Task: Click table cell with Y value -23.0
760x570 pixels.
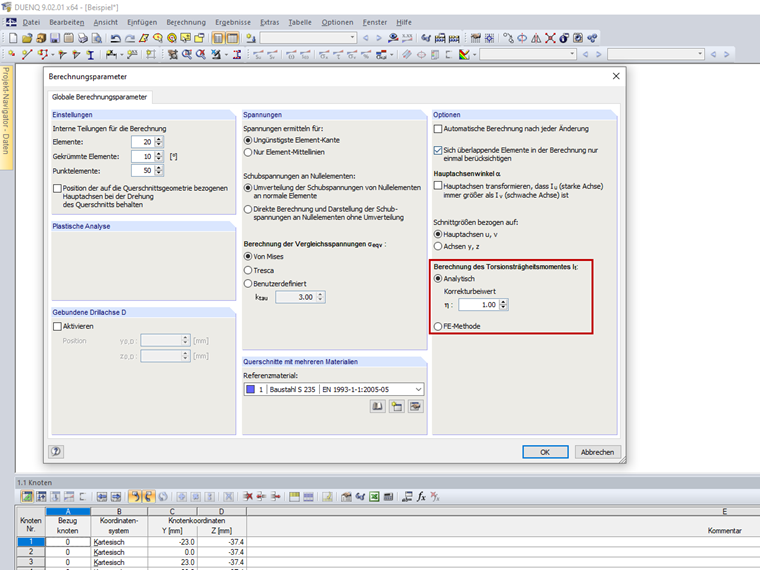Action: [x=172, y=542]
